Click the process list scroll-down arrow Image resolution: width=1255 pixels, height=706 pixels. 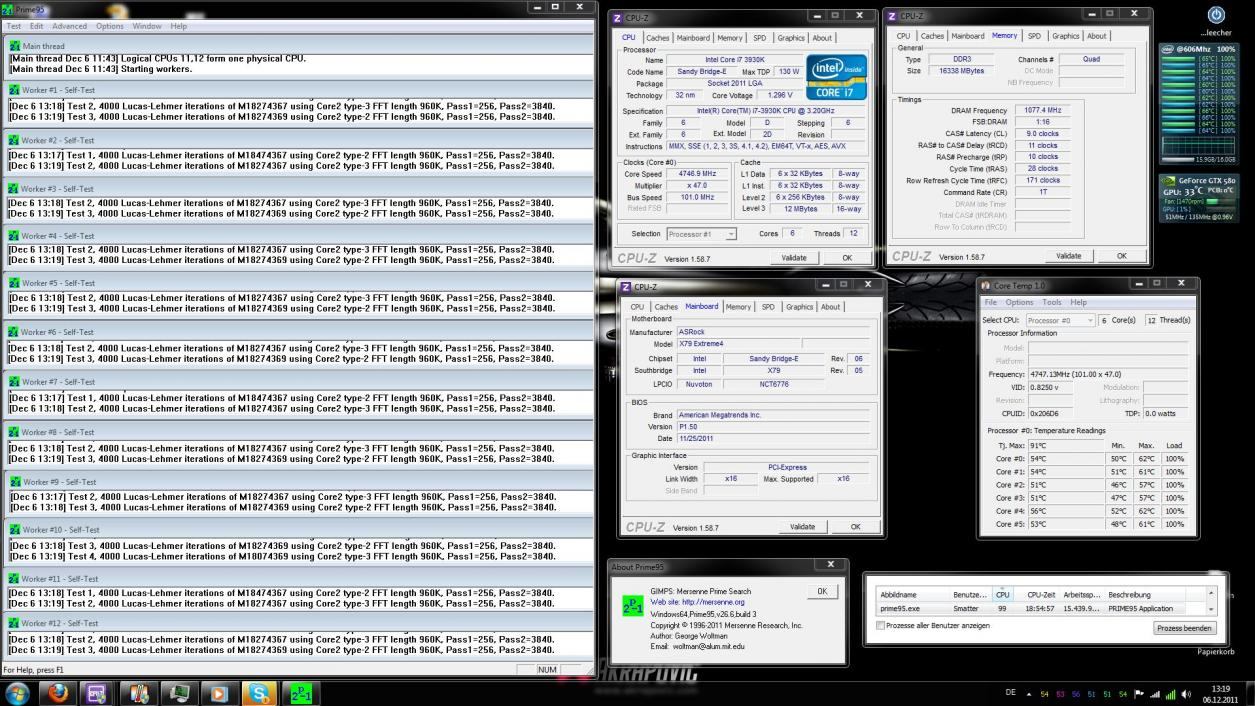click(1210, 609)
